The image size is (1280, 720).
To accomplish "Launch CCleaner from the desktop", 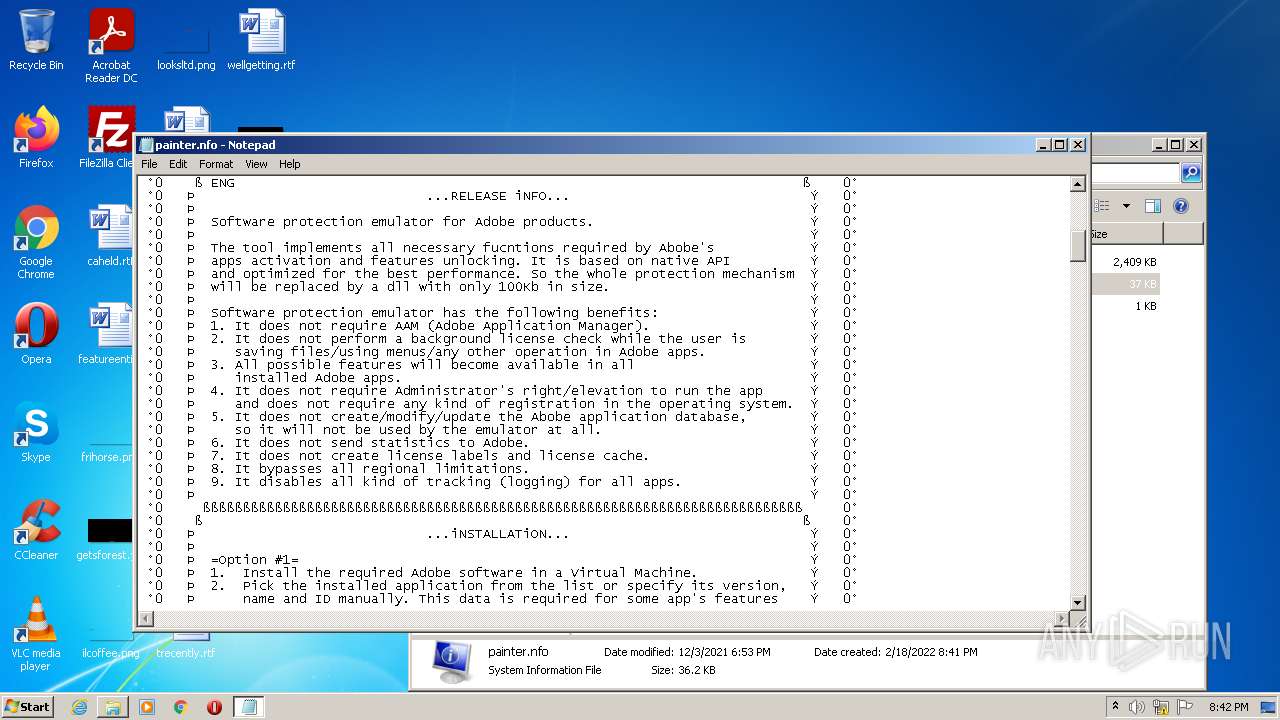I will [x=36, y=531].
